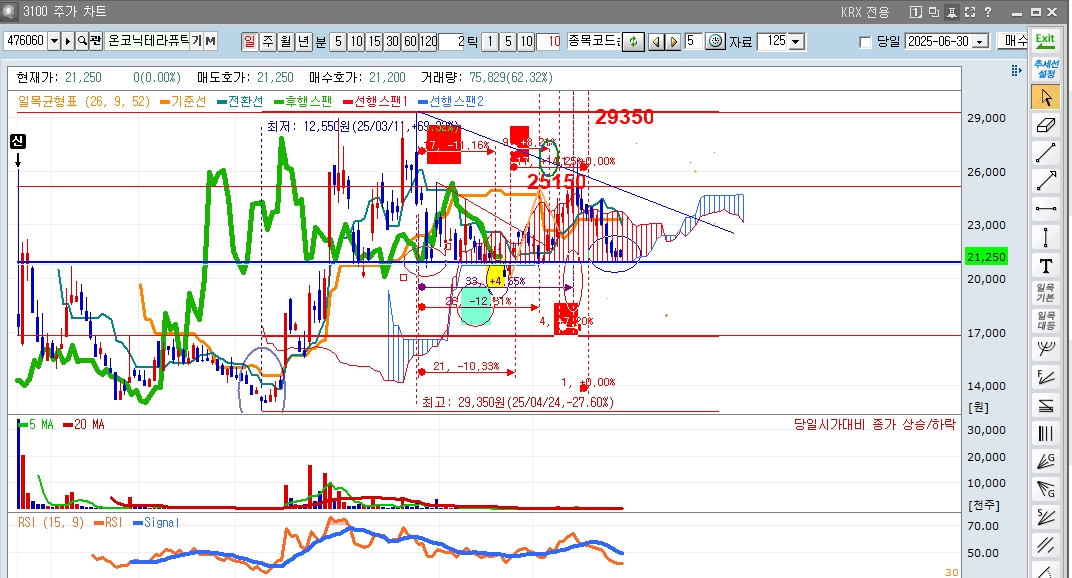Select the arrow line drawing tool
Image resolution: width=1072 pixels, height=578 pixels.
pyautogui.click(x=1045, y=181)
